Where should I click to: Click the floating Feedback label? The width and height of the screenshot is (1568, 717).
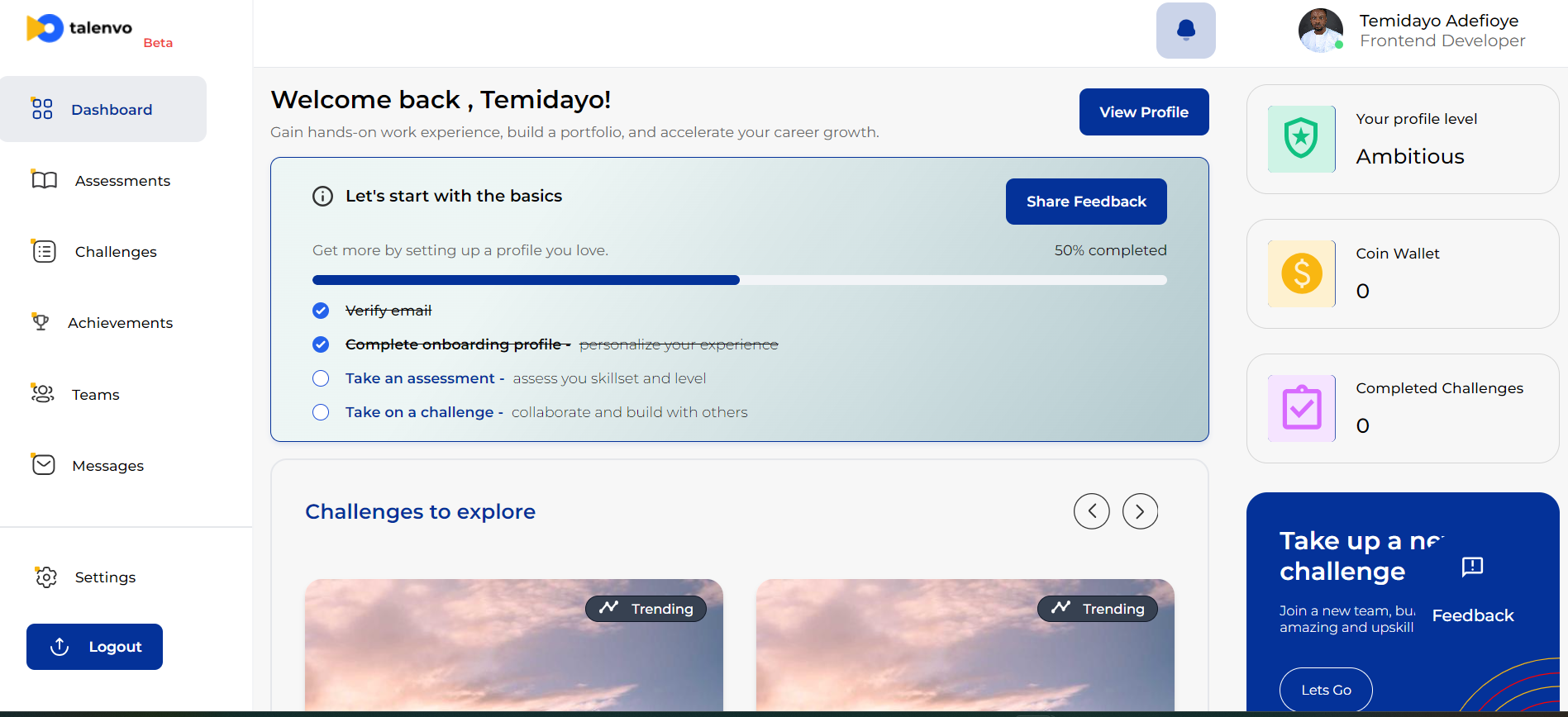1473,615
